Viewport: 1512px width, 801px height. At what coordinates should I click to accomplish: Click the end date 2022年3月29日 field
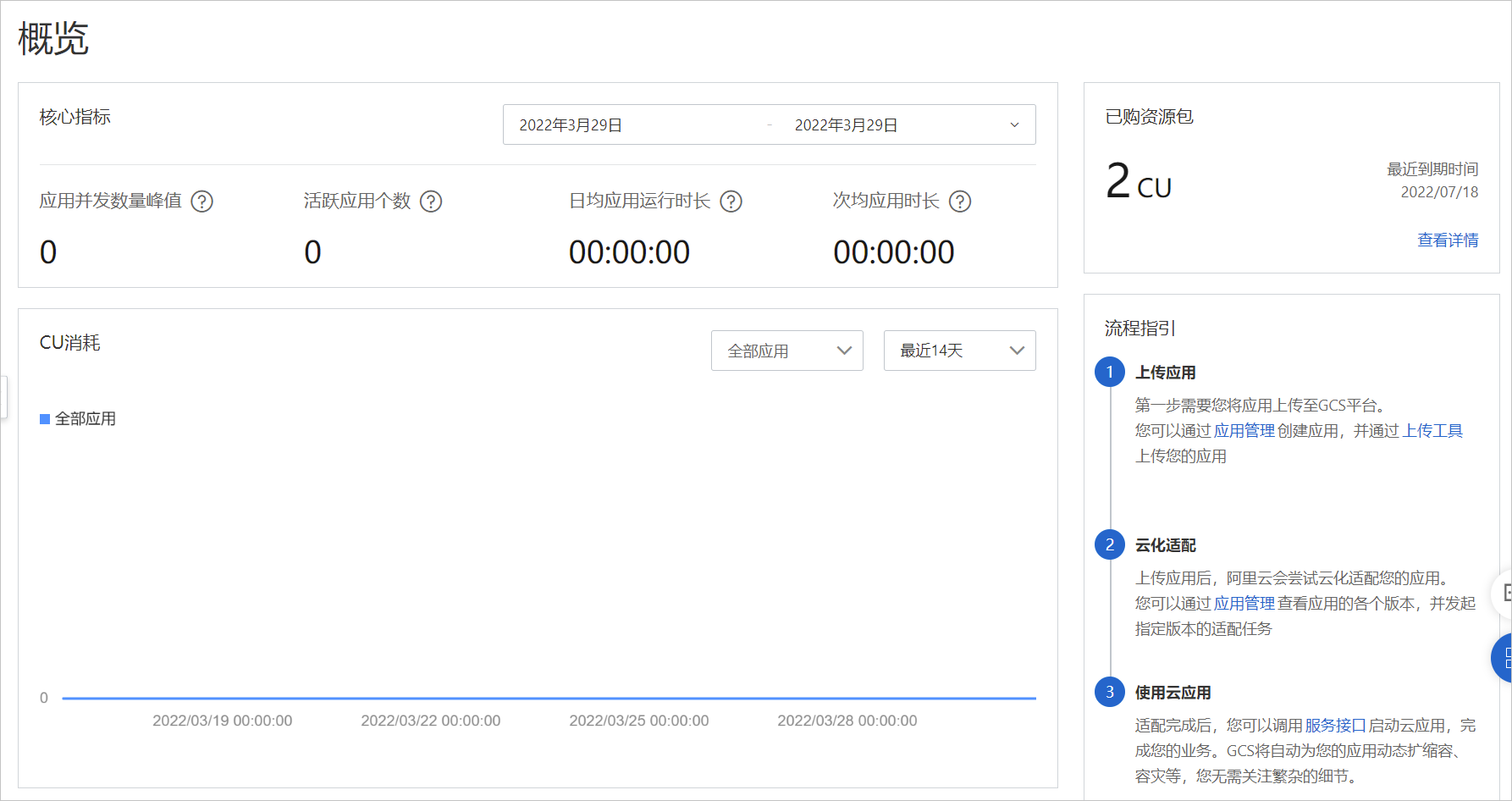(x=846, y=125)
